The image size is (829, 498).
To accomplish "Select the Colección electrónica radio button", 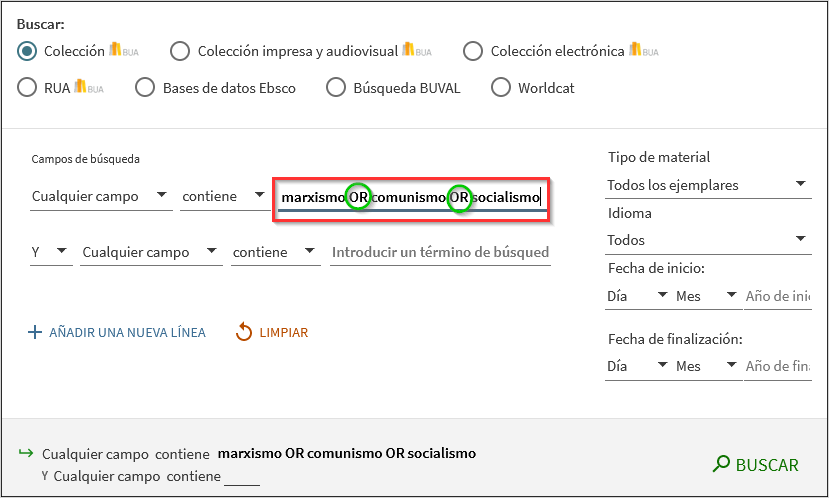I will 473,51.
